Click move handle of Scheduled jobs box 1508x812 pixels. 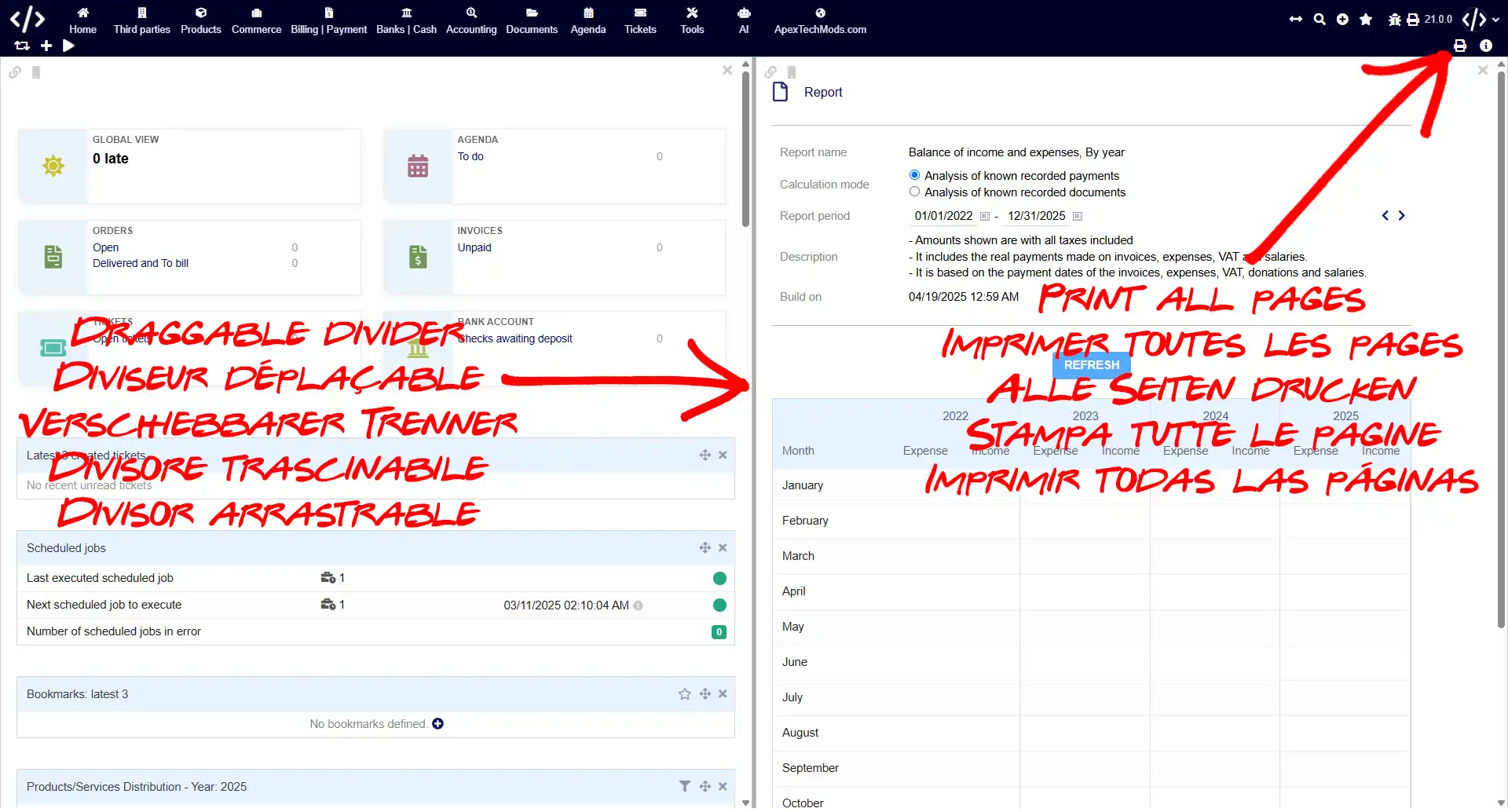(705, 548)
